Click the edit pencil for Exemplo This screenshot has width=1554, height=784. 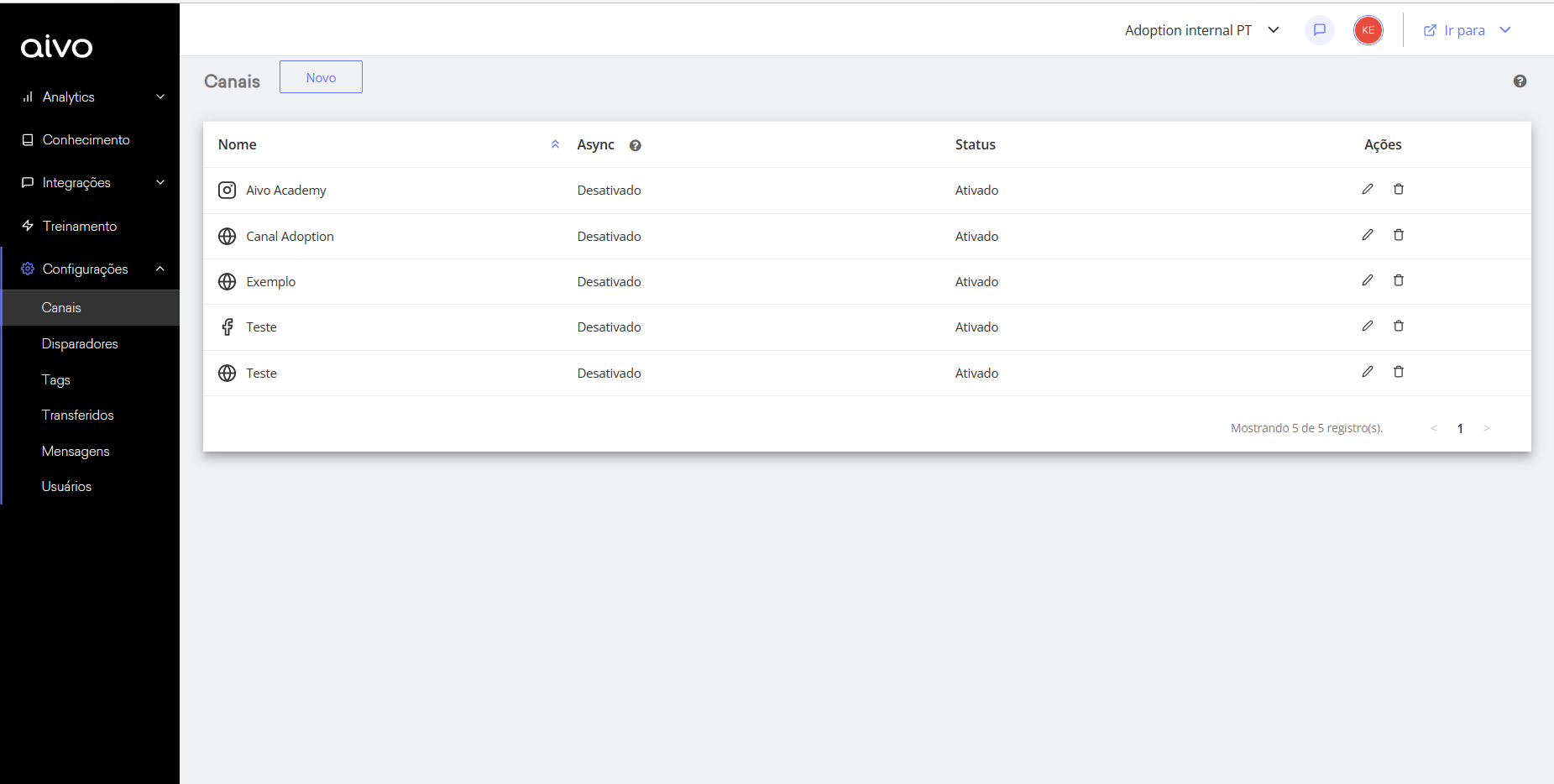[x=1368, y=281]
